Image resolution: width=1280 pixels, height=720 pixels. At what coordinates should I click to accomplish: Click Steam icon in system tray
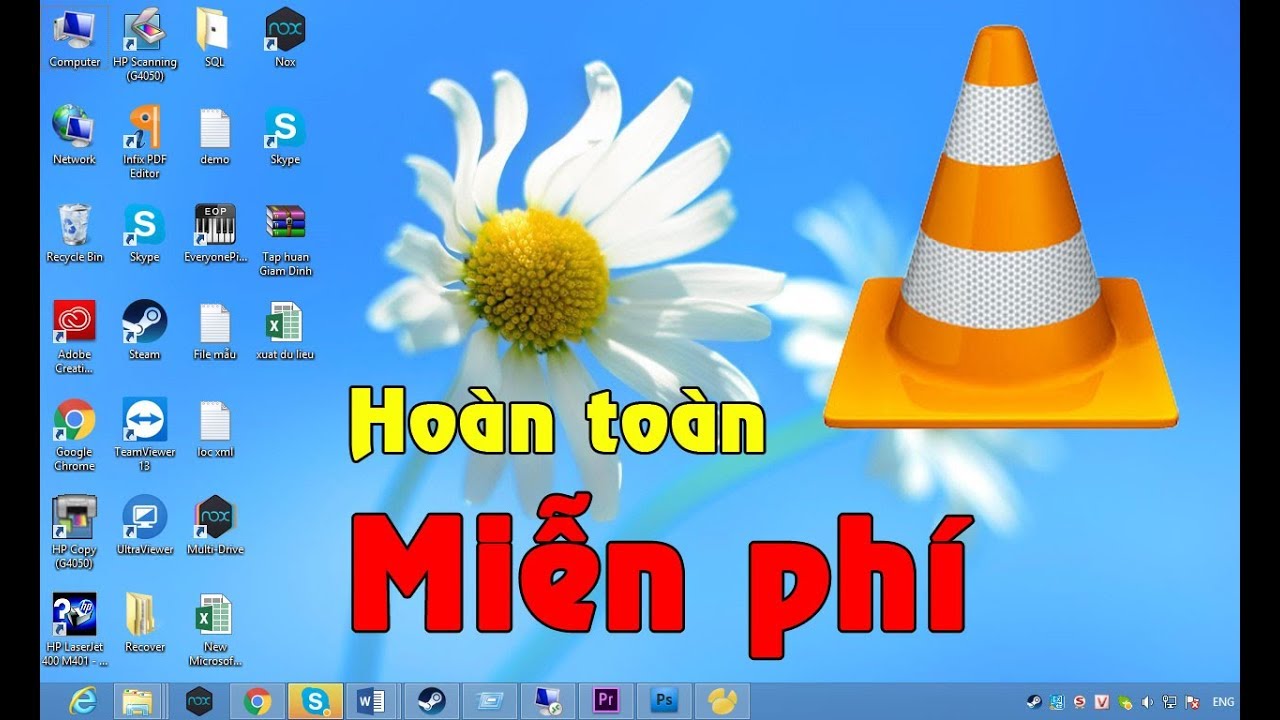(1034, 702)
